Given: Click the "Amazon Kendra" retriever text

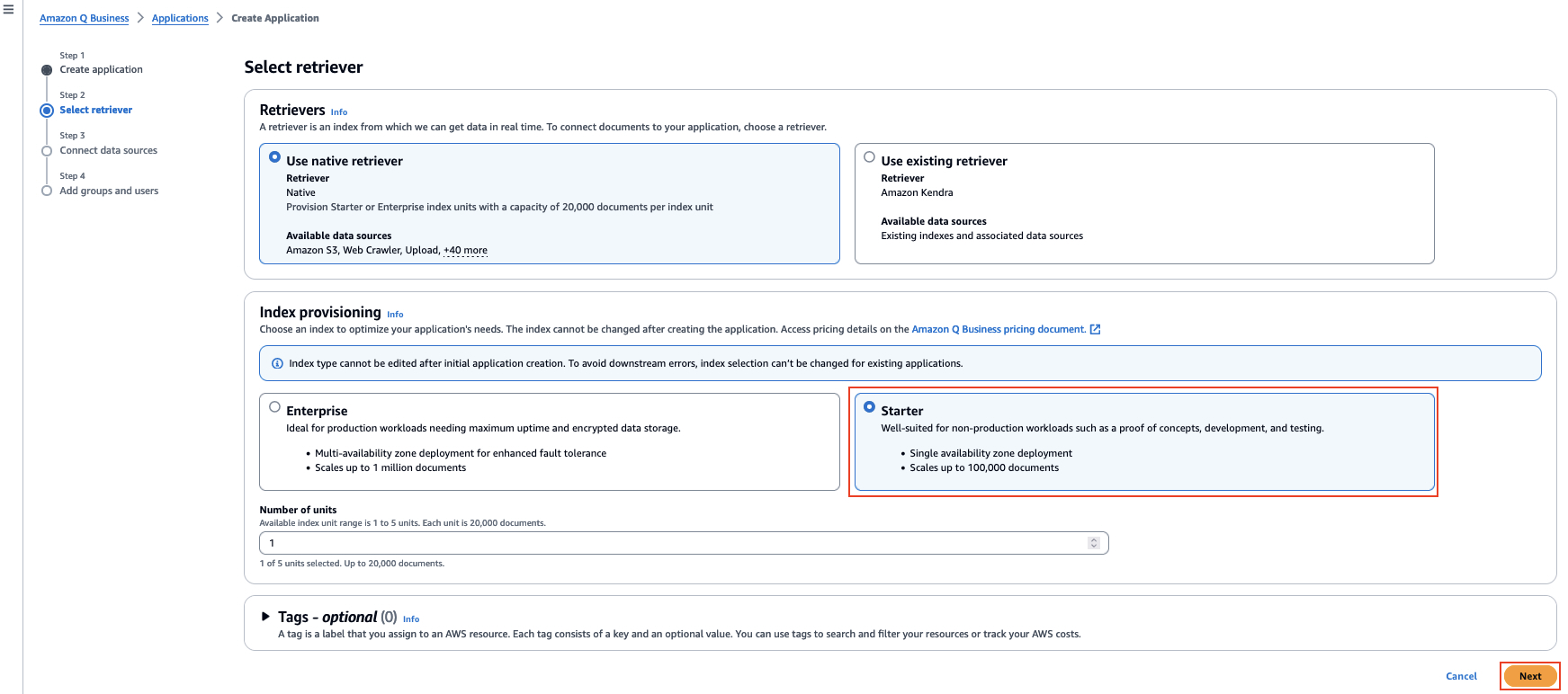Looking at the screenshot, I should point(917,192).
